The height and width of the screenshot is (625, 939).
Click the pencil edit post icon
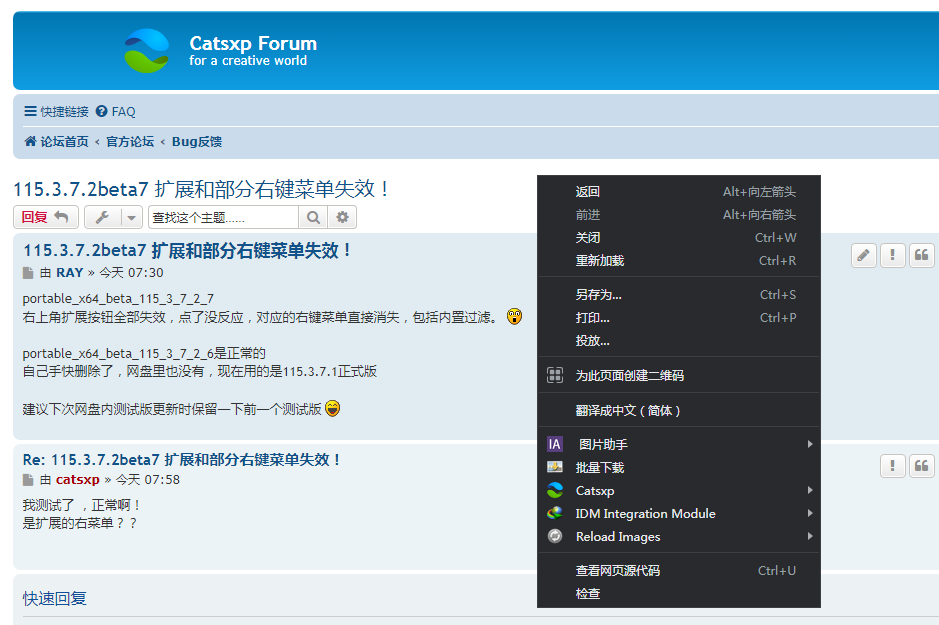click(864, 256)
